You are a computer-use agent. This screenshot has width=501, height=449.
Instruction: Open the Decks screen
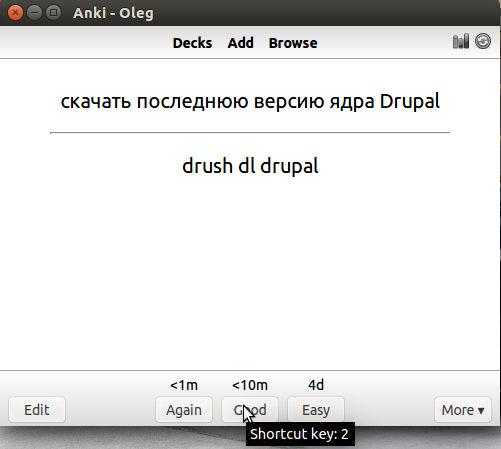[192, 43]
